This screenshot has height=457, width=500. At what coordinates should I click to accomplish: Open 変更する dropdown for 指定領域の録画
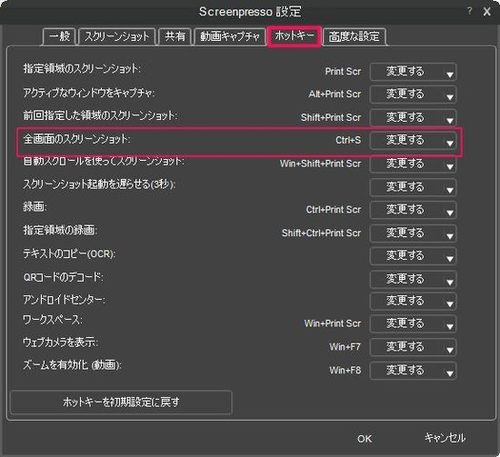tap(413, 233)
